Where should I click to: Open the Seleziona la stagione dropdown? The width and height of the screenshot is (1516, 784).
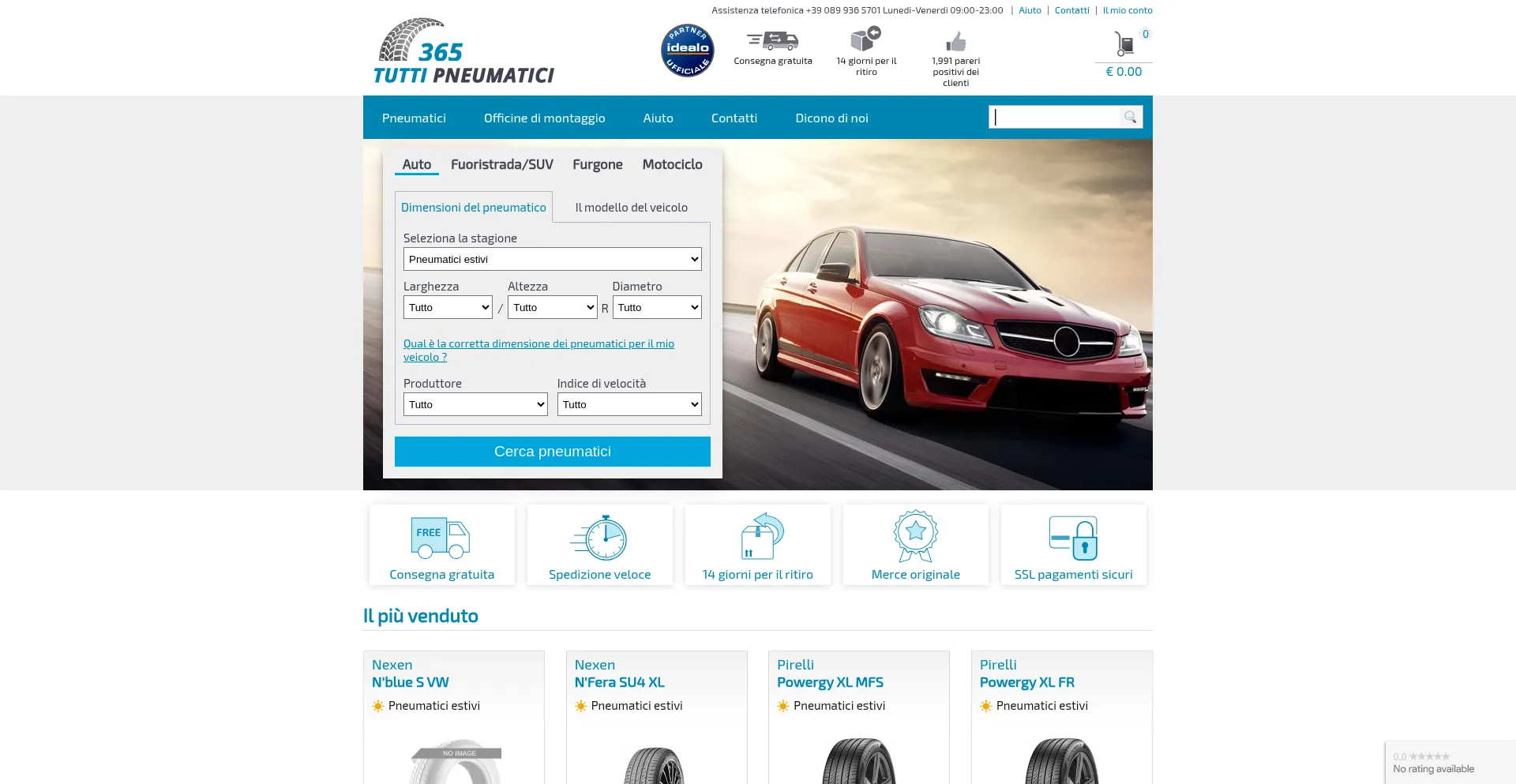[552, 260]
